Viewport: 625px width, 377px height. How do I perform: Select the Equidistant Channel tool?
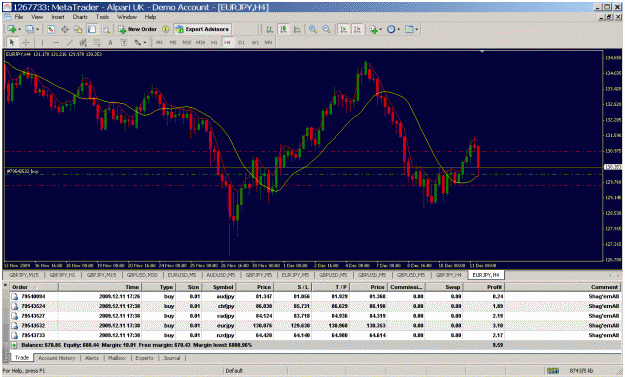pyautogui.click(x=83, y=42)
